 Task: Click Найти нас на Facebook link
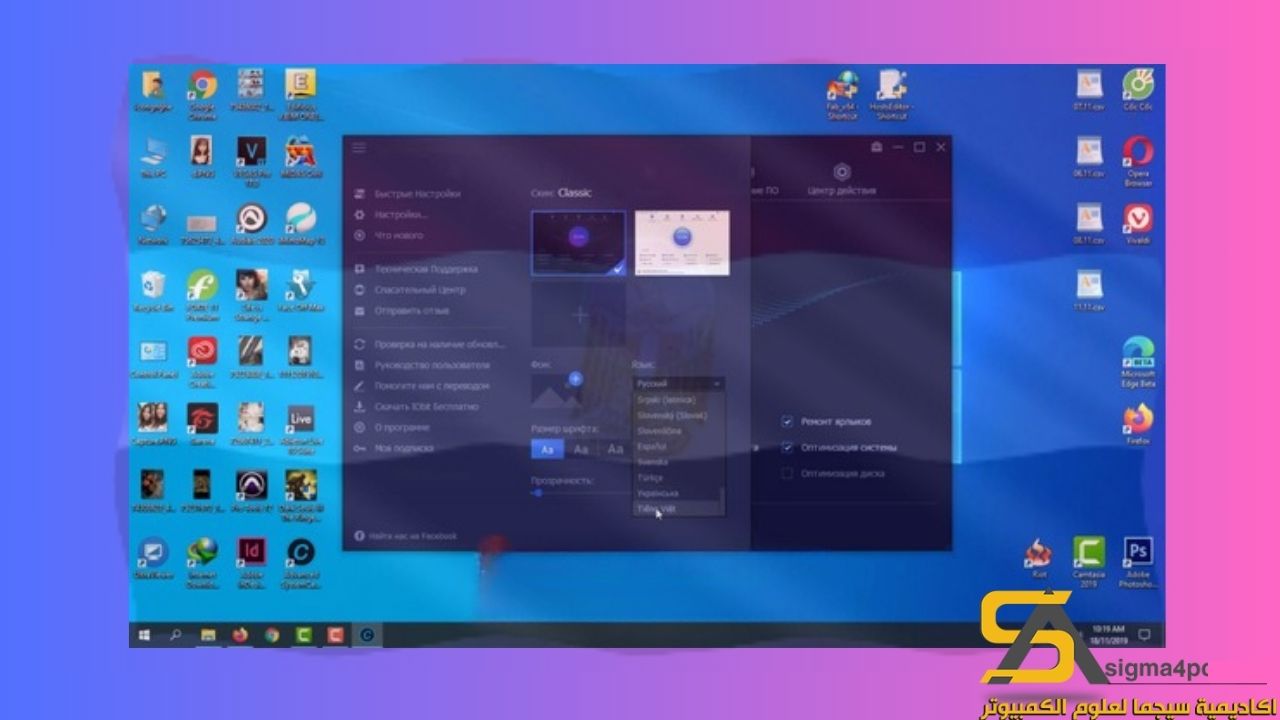pyautogui.click(x=406, y=536)
